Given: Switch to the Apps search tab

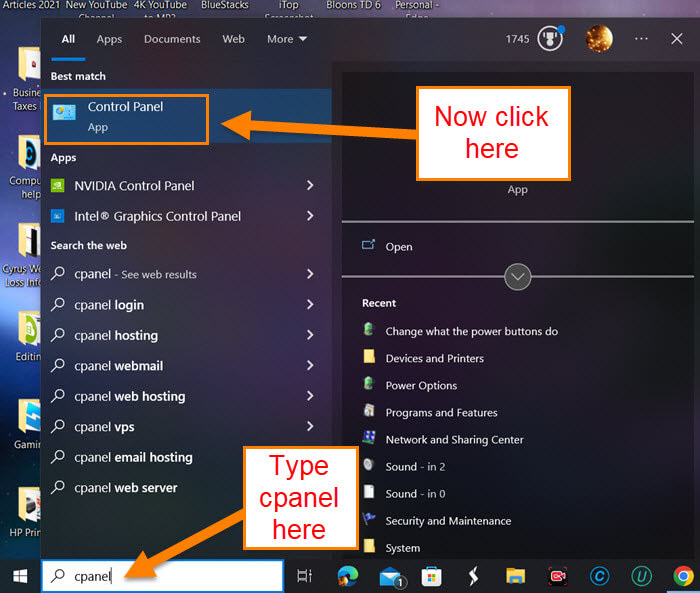Looking at the screenshot, I should [109, 39].
